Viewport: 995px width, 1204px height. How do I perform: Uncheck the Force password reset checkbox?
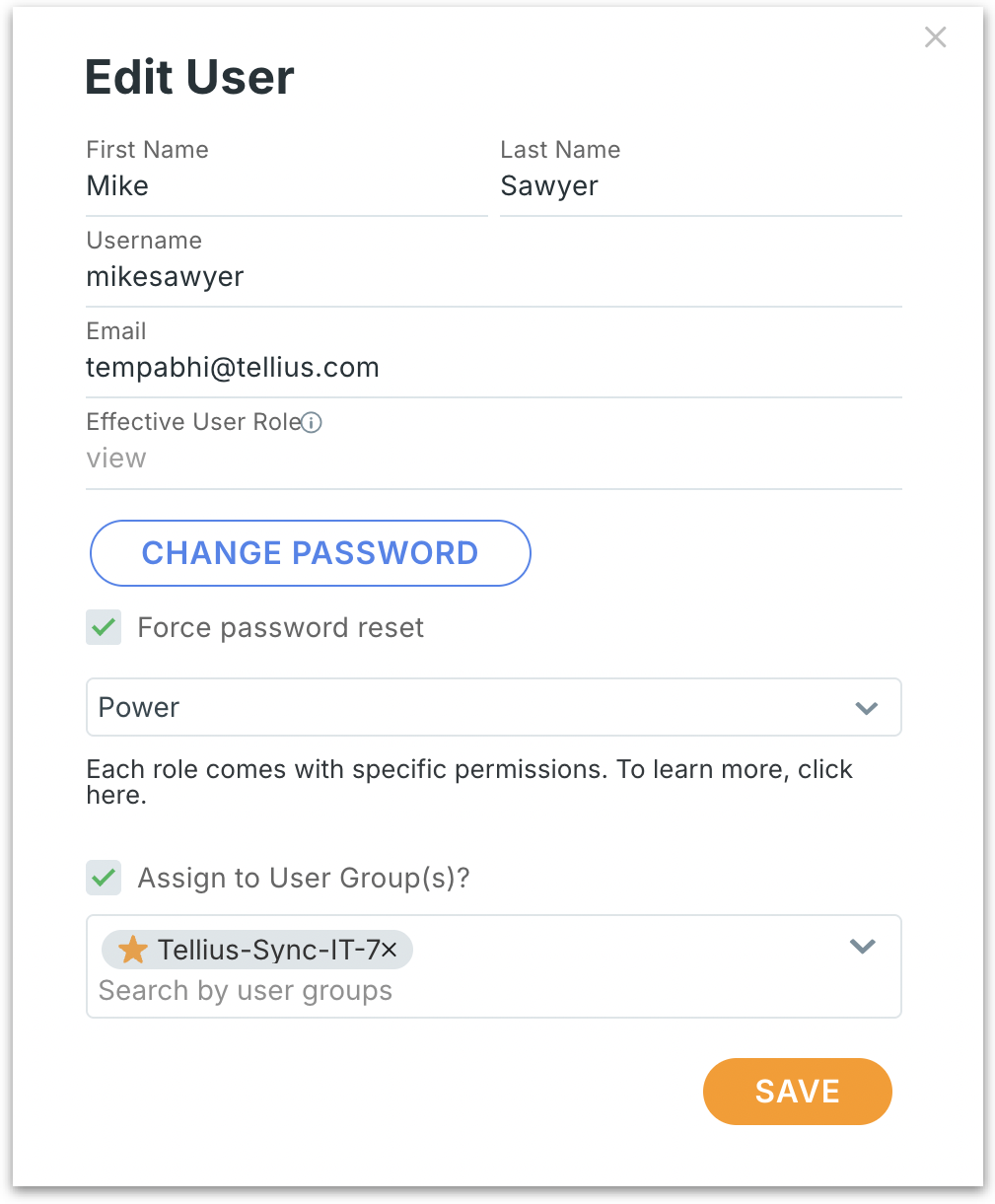(104, 627)
